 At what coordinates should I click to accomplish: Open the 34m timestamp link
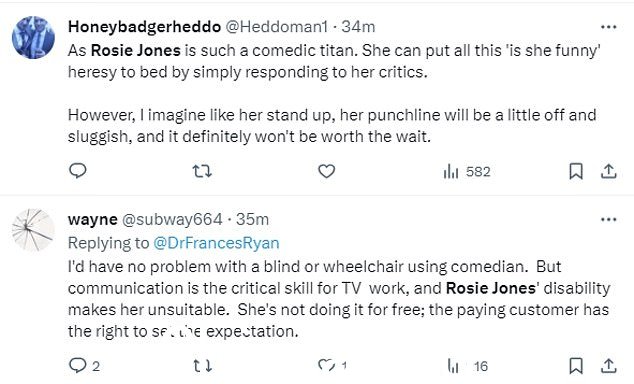click(x=358, y=27)
